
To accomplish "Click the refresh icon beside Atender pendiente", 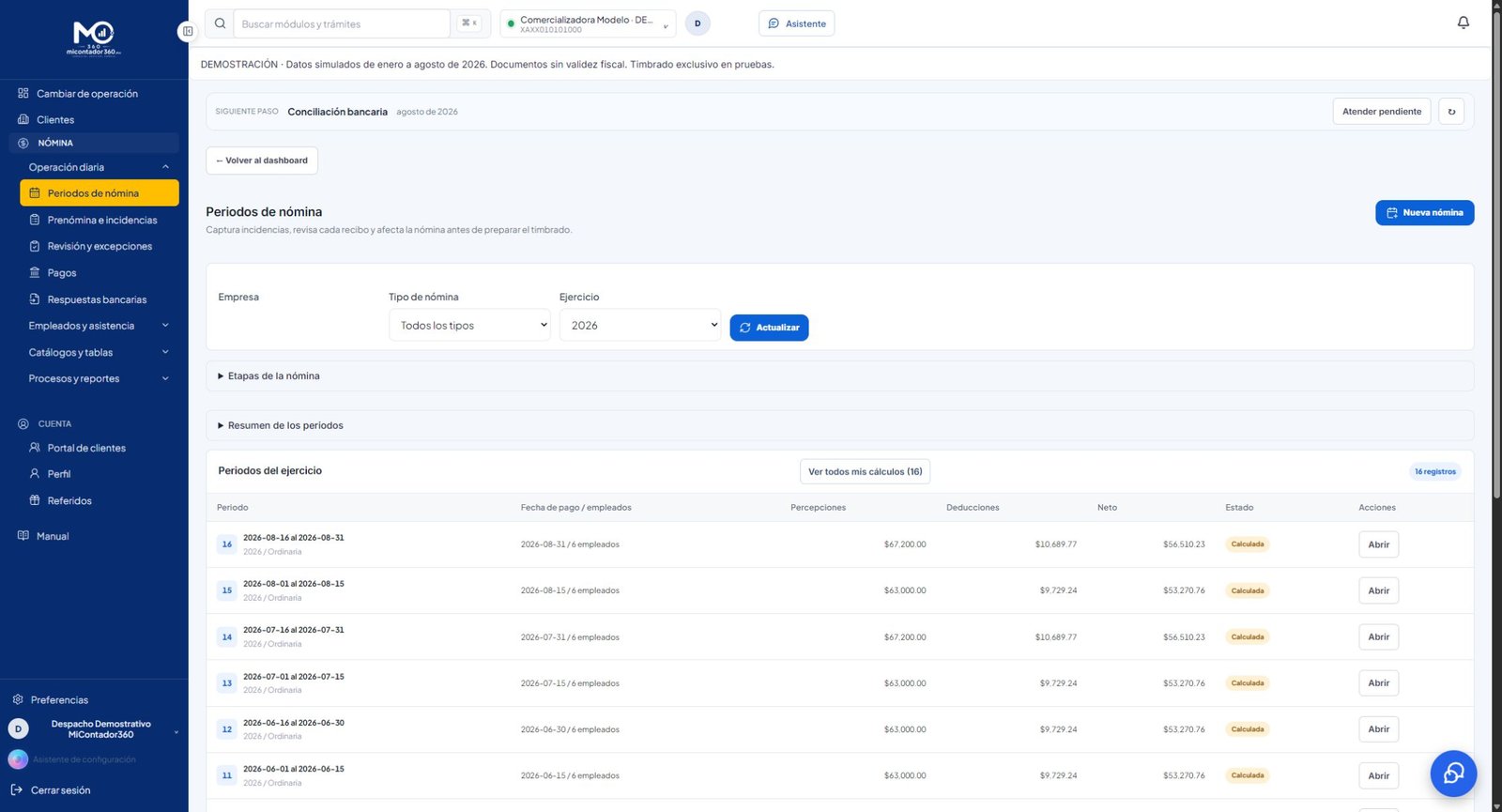I will (x=1451, y=112).
